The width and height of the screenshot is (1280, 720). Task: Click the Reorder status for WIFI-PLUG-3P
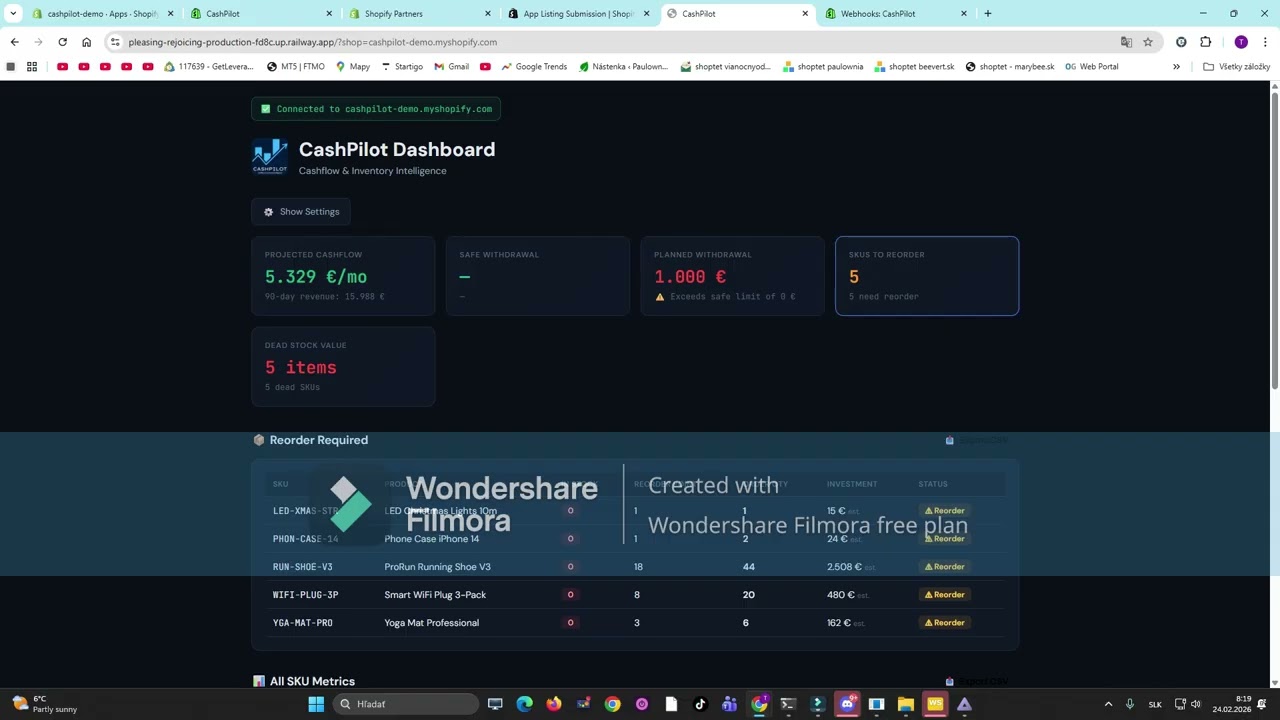click(945, 595)
